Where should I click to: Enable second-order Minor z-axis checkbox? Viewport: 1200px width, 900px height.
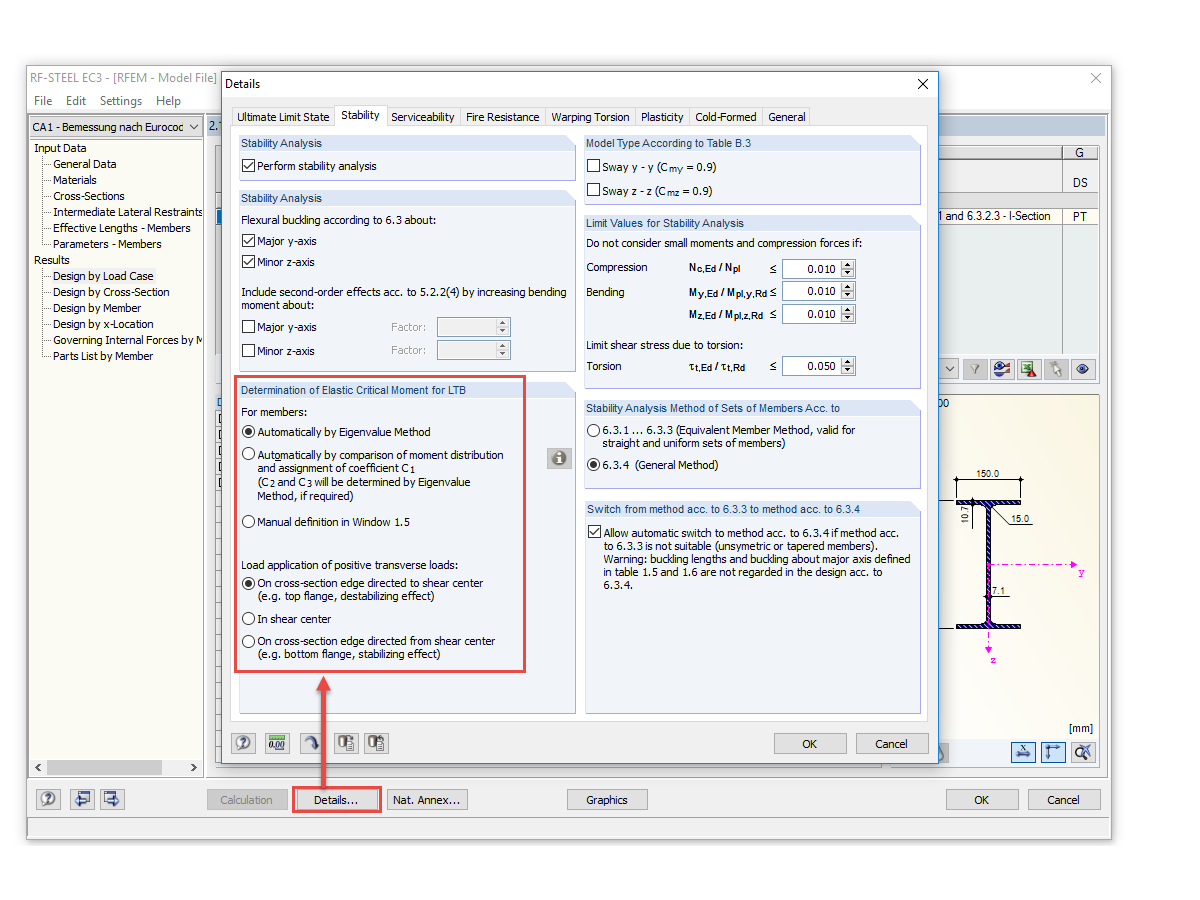coord(249,351)
